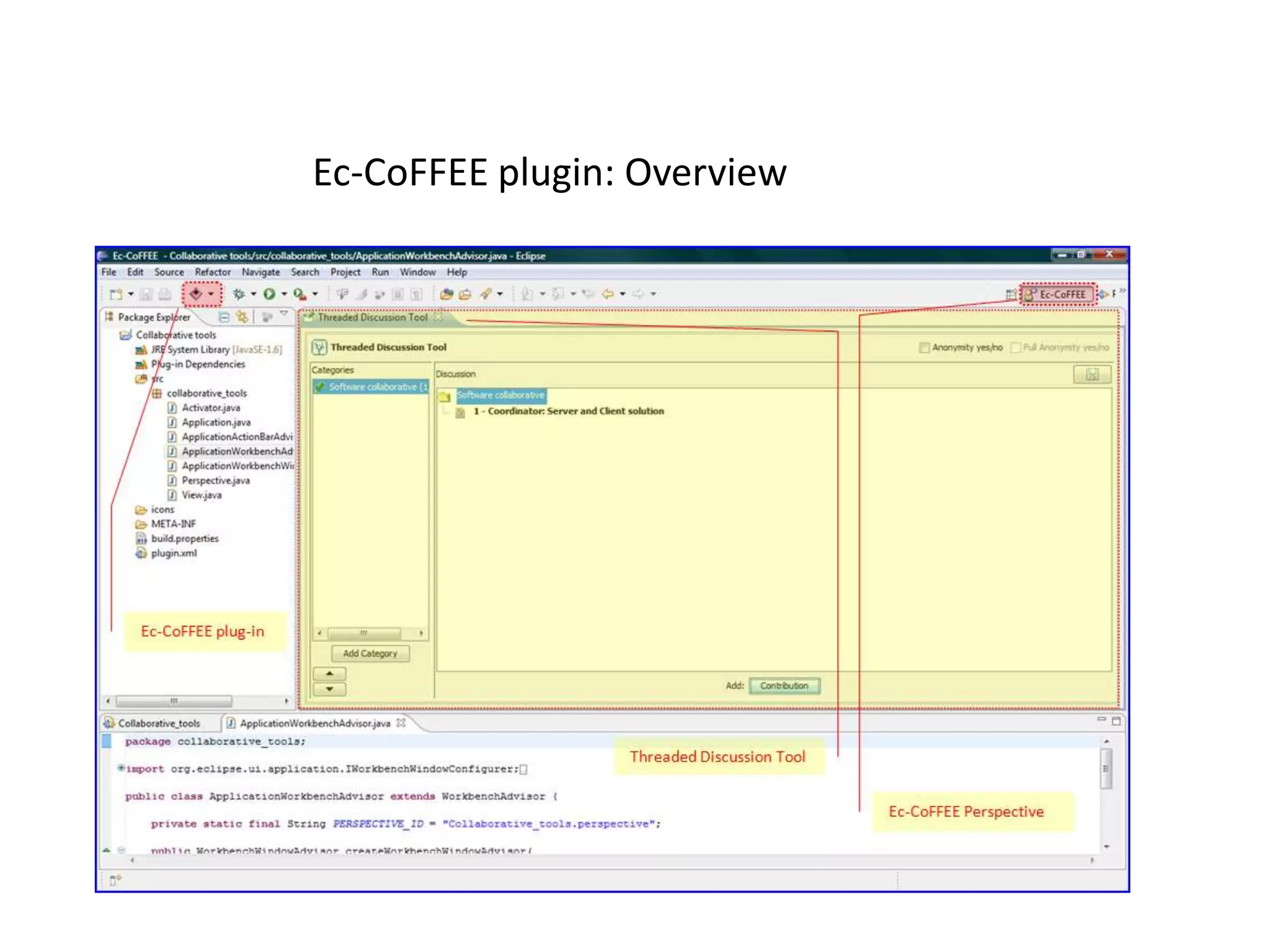This screenshot has width=1270, height=952.
Task: Click the green Run button icon
Action: (269, 294)
